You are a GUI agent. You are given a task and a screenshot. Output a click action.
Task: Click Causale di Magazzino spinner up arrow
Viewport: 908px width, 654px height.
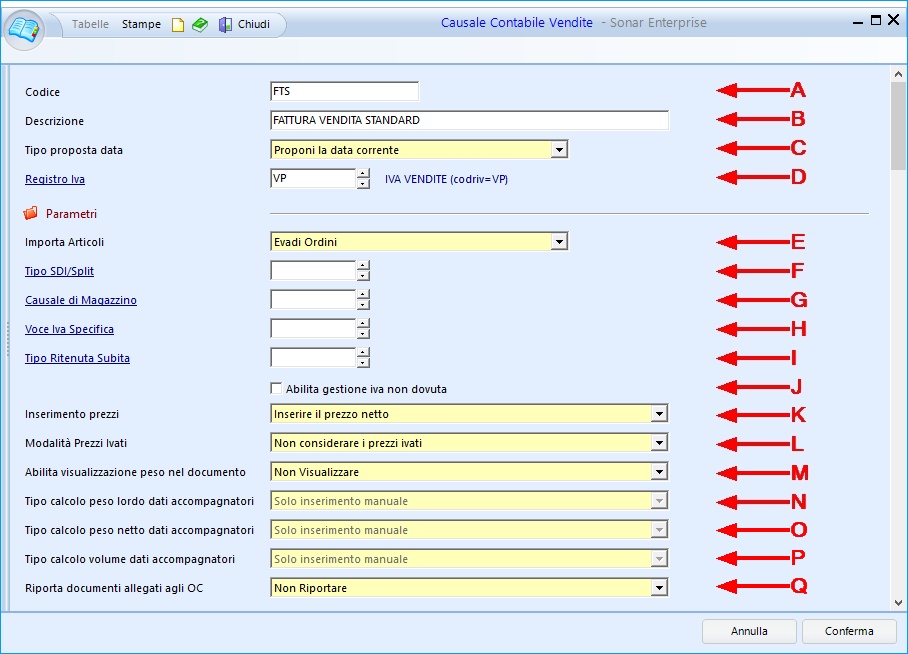point(363,294)
